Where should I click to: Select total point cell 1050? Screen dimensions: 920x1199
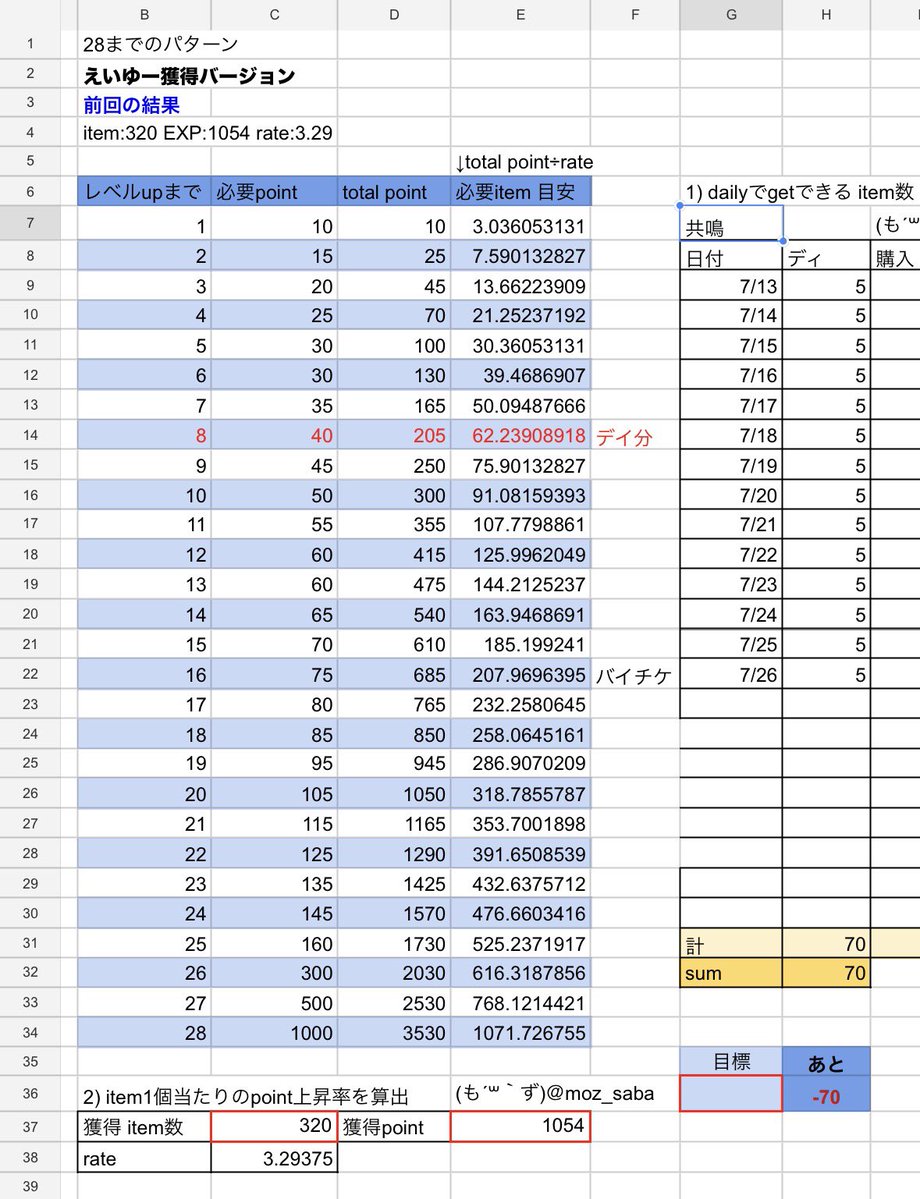394,794
